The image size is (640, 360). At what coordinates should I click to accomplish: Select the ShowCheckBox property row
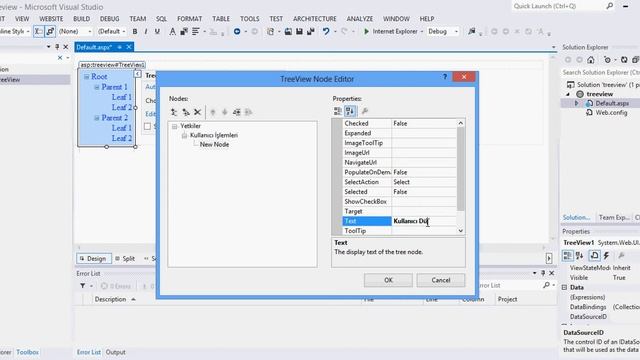click(399, 202)
